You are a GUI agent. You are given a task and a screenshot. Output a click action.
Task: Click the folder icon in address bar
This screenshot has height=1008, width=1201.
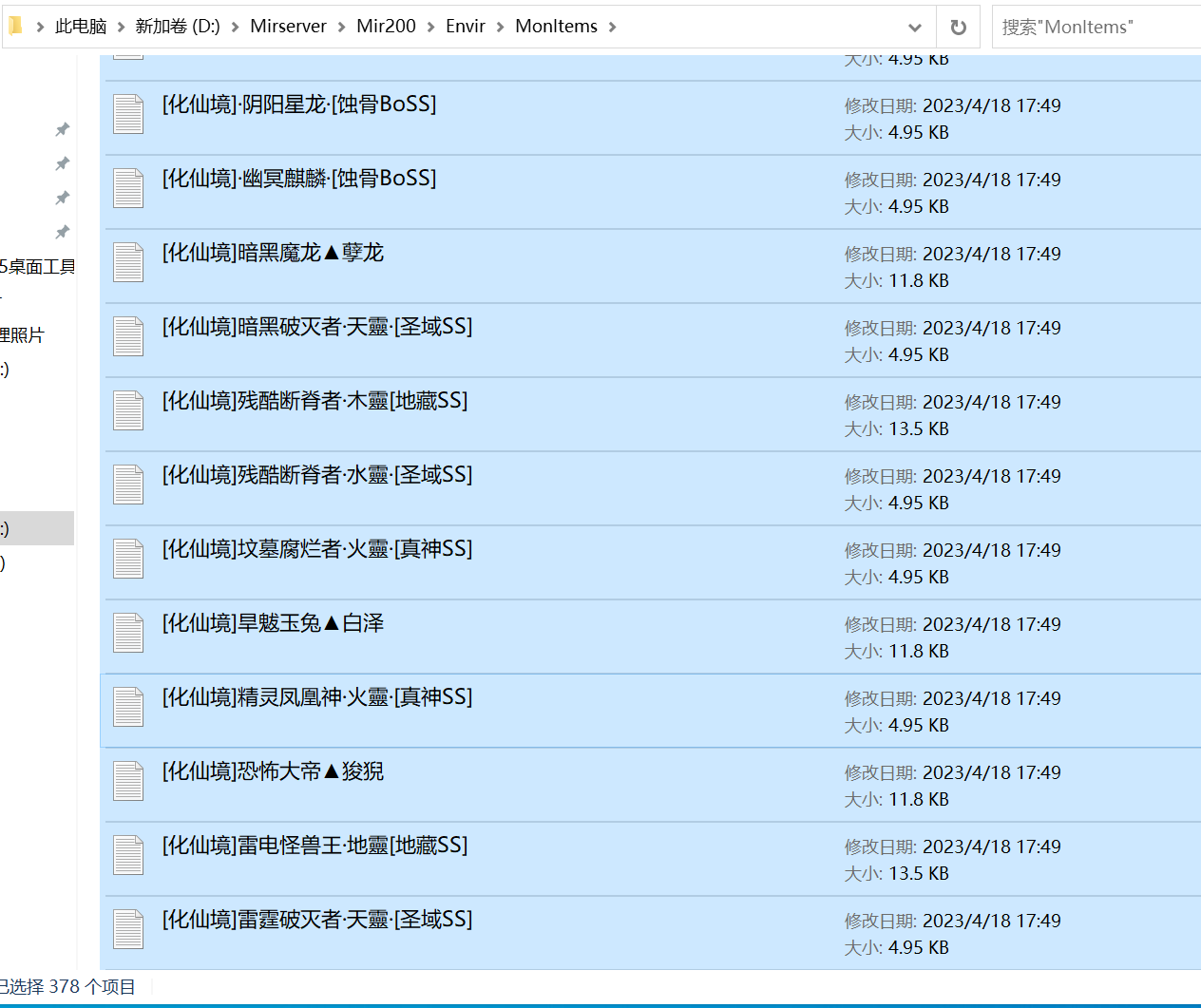15,26
